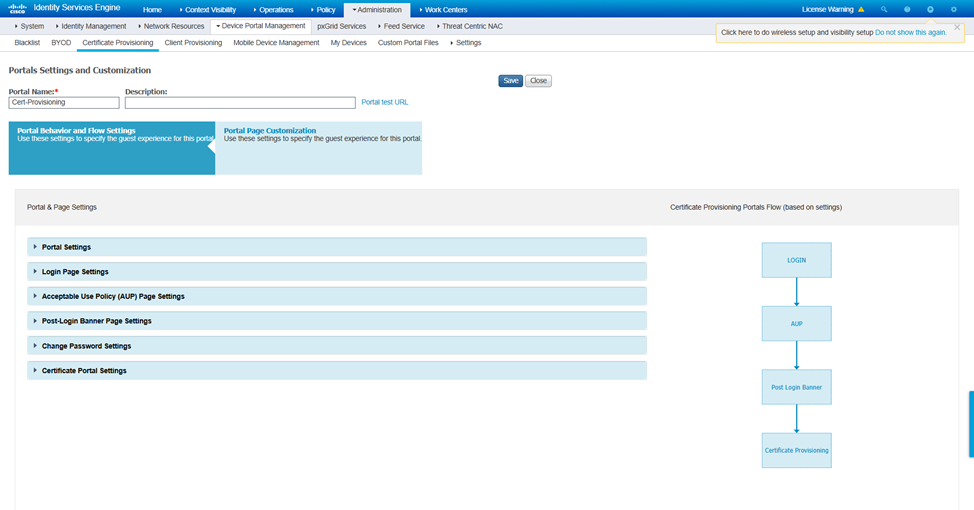974x510 pixels.
Task: Click the Post Login Banner flow box
Action: tap(796, 387)
